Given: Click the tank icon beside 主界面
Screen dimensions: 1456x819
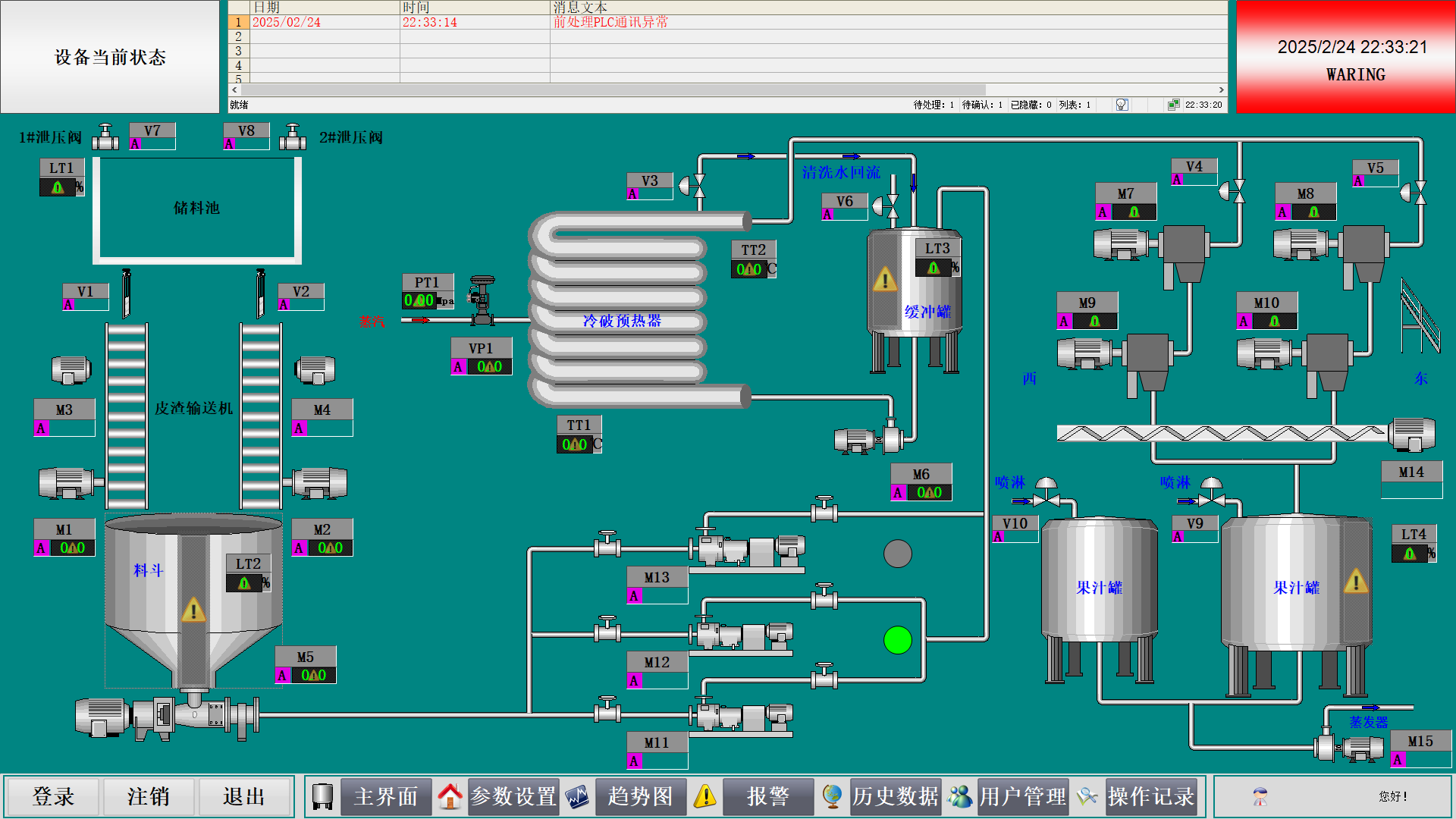Looking at the screenshot, I should tap(323, 796).
